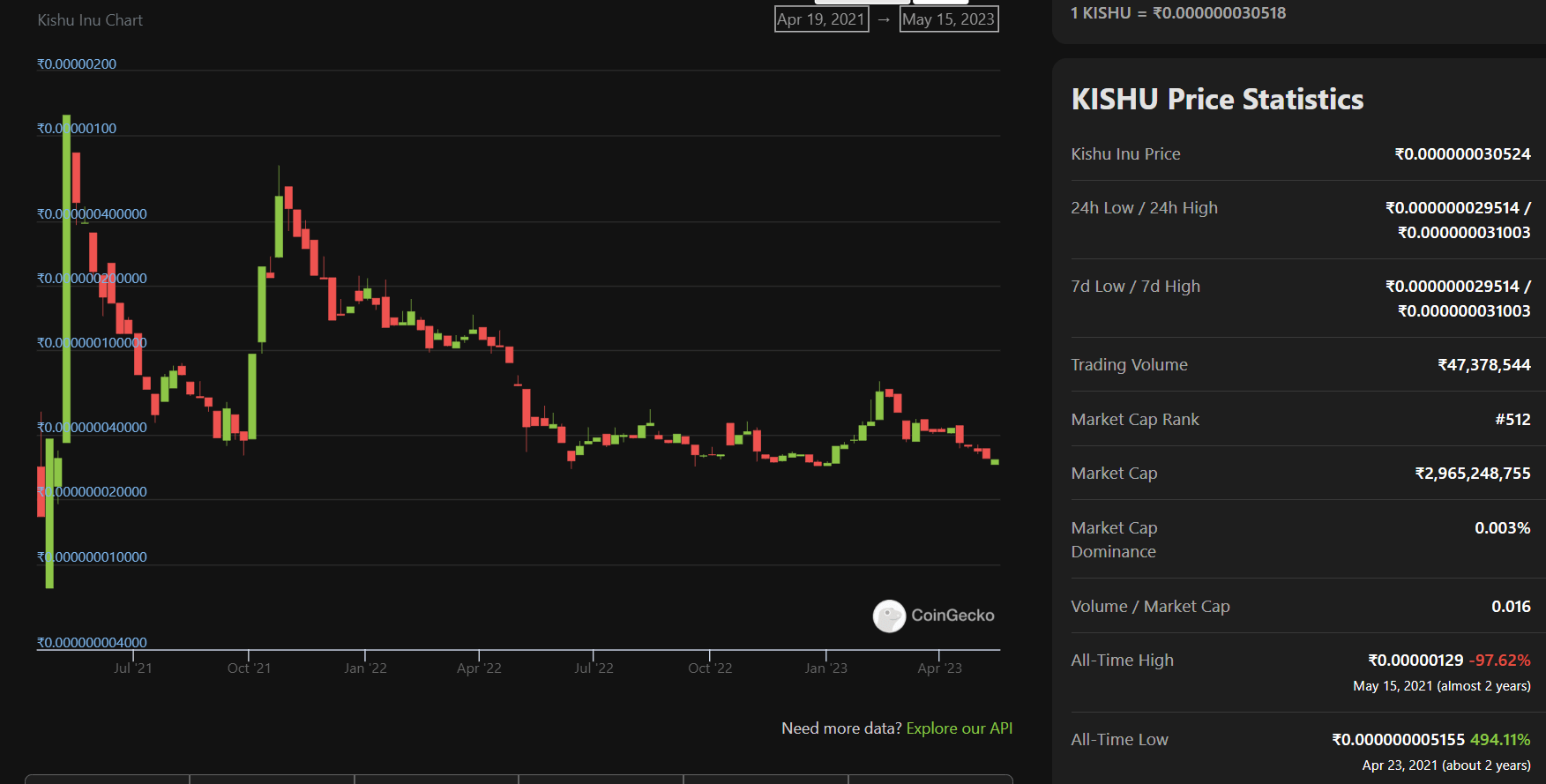Select the Kishu Inu Price value ₹0.000000030524
This screenshot has width=1546, height=784.
coord(1462,154)
